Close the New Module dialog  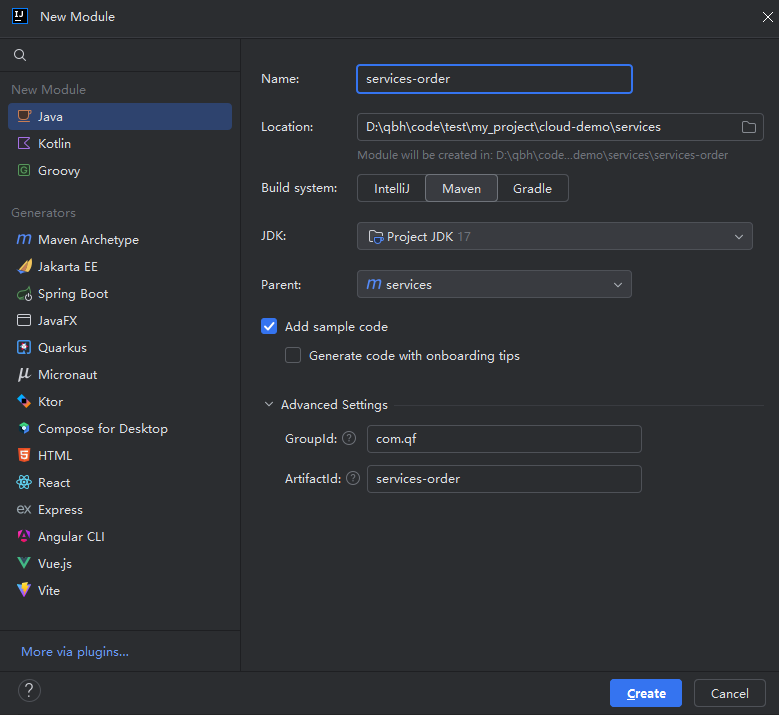coord(767,17)
